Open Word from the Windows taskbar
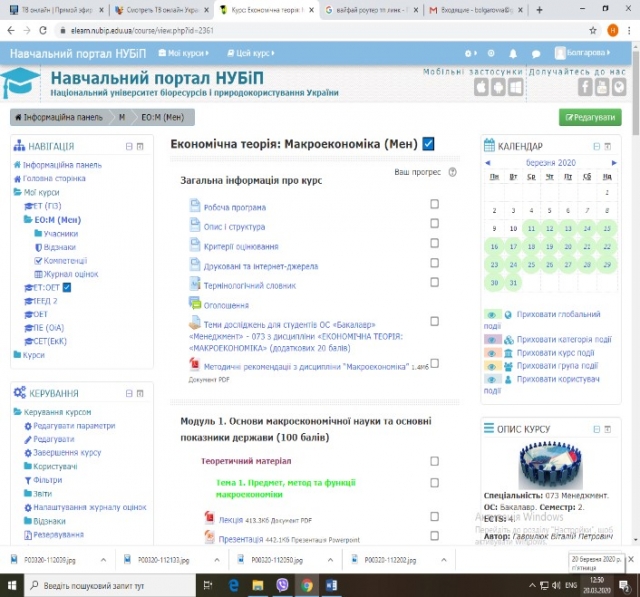Viewport: 640px width, 597px height. [331, 585]
